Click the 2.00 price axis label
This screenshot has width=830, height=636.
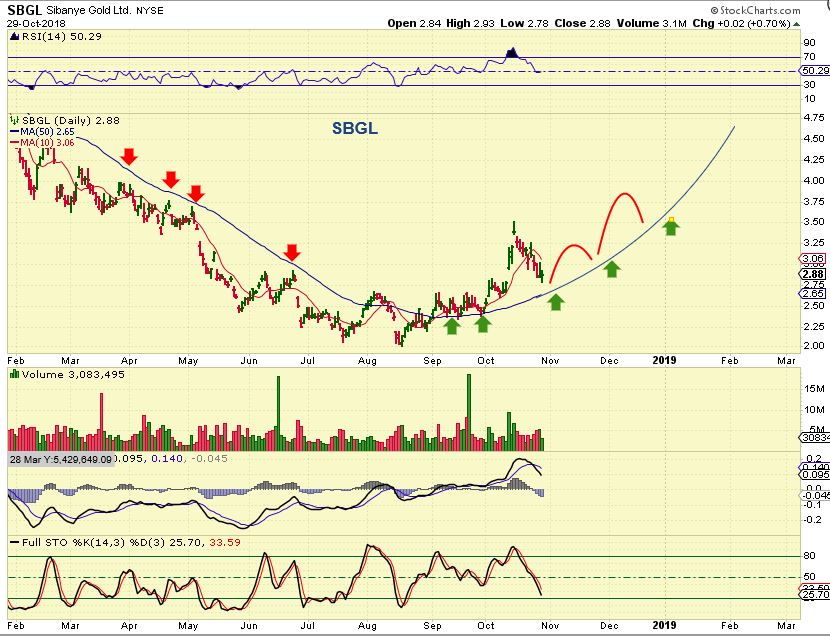(814, 346)
